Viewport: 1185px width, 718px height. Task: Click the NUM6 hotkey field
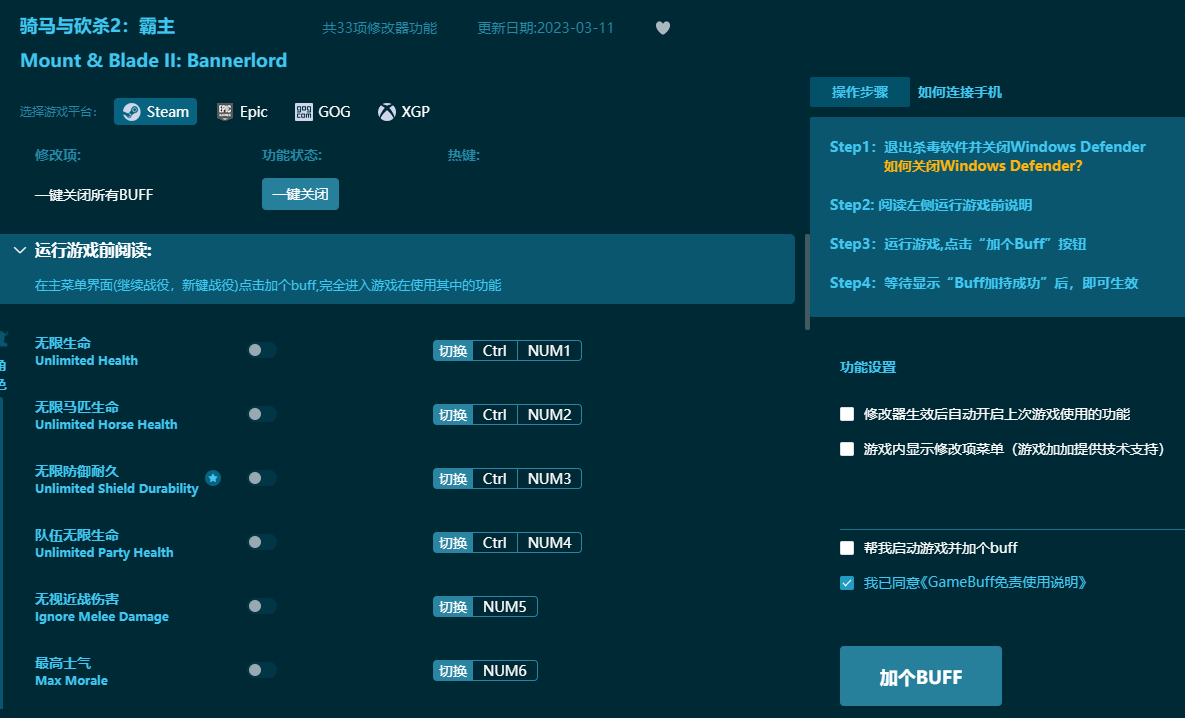pos(505,670)
